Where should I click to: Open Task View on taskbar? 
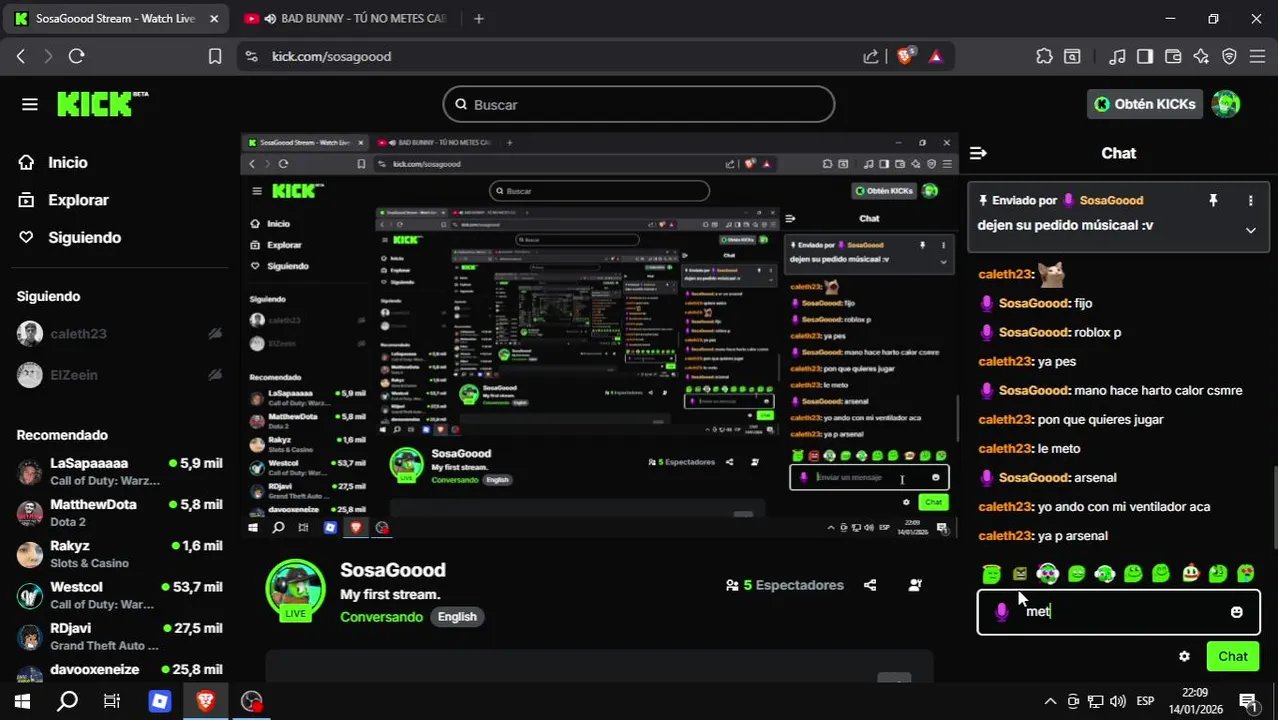coord(112,702)
